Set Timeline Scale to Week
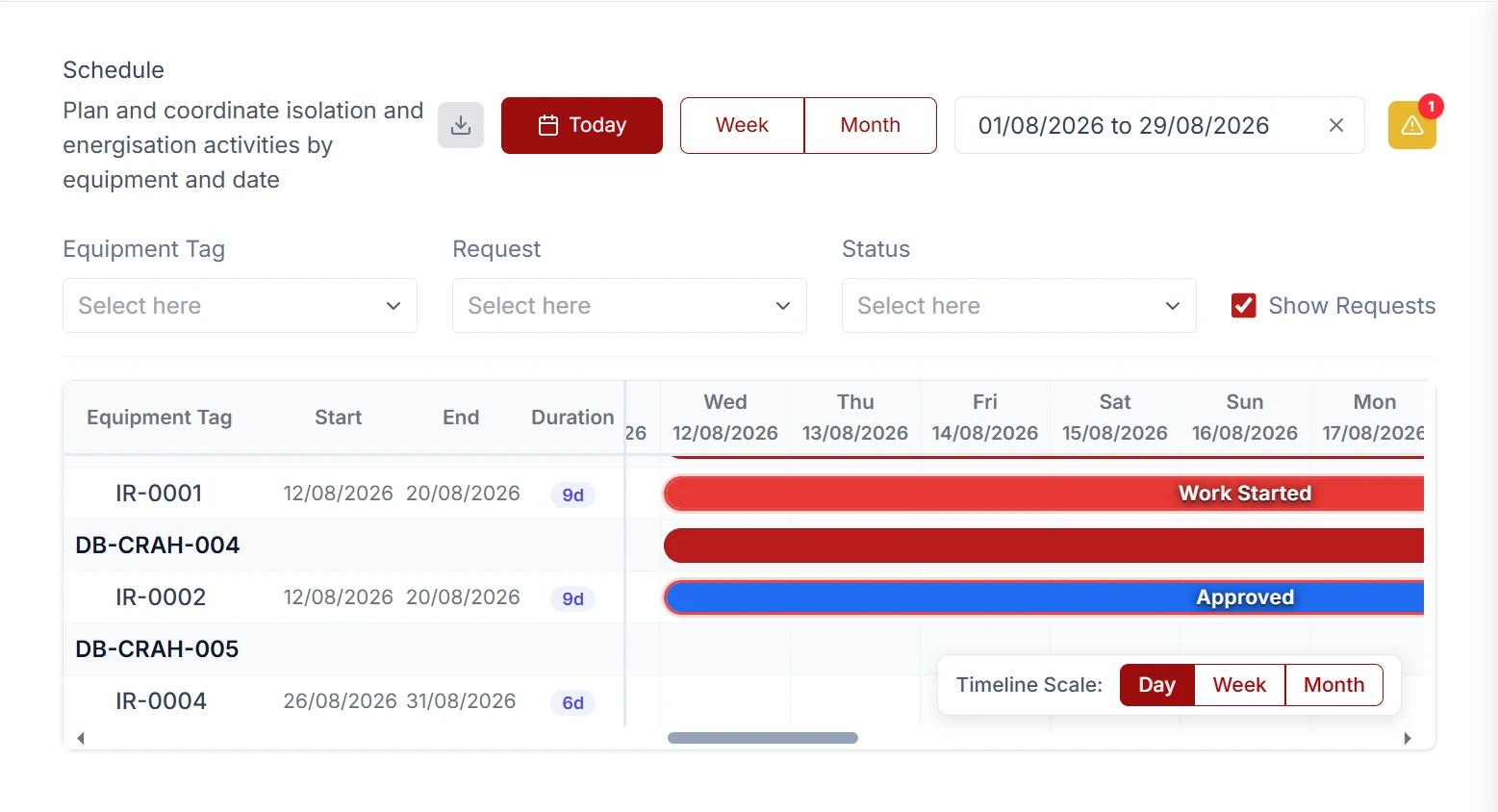This screenshot has width=1498, height=812. coord(1239,685)
